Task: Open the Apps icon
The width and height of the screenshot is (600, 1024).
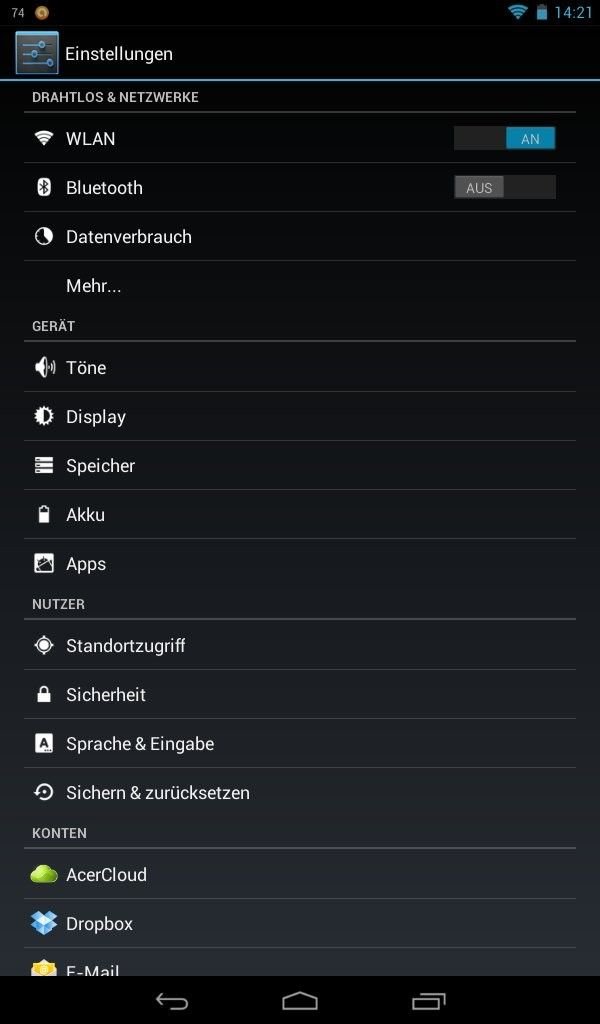Action: (x=44, y=564)
